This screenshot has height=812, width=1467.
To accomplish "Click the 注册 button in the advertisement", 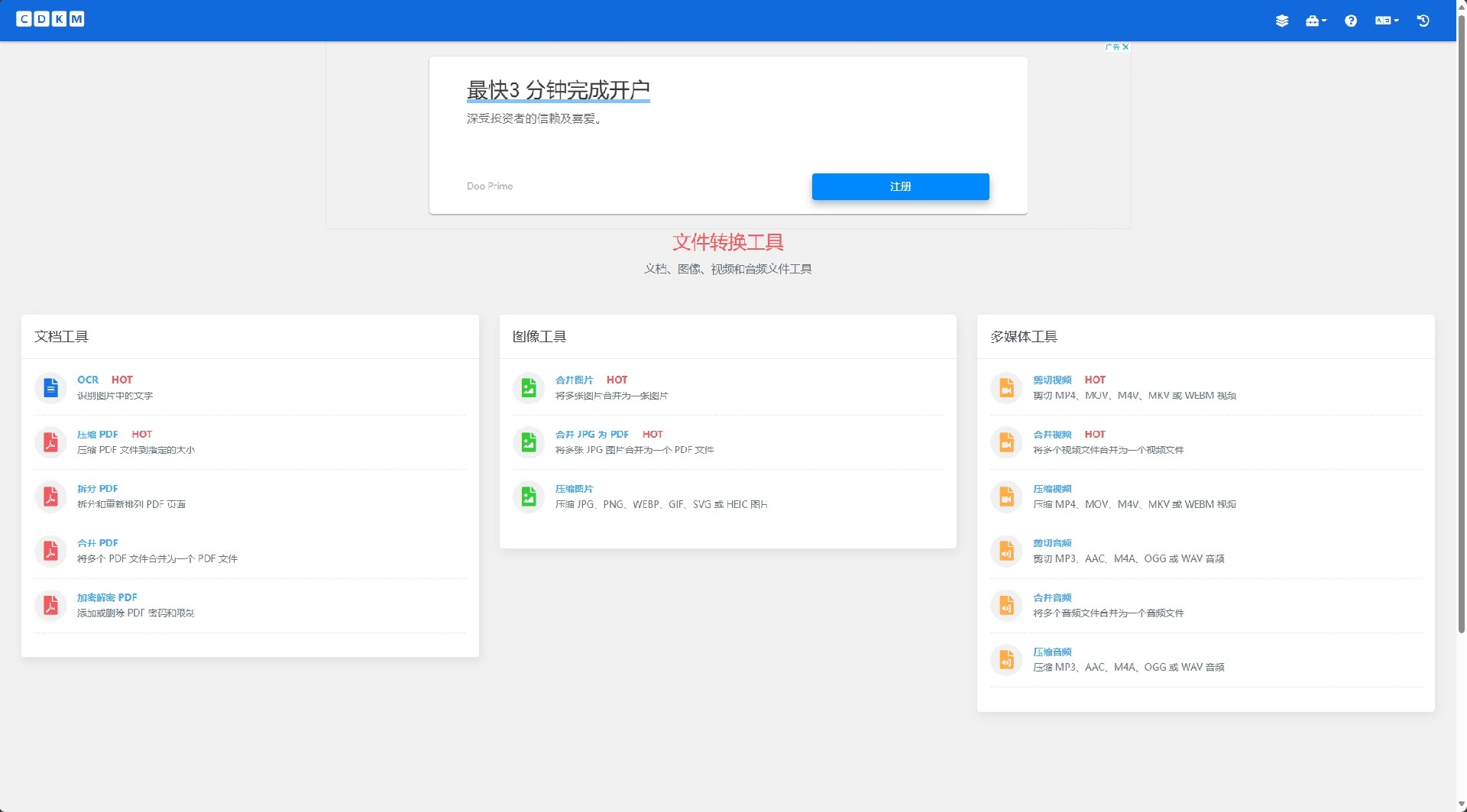I will pos(900,186).
